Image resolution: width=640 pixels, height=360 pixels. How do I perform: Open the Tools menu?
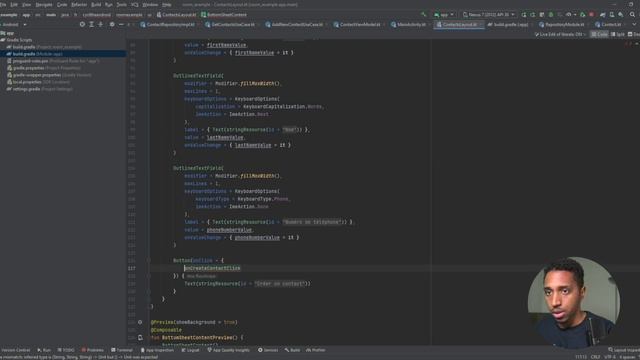tap(122, 4)
